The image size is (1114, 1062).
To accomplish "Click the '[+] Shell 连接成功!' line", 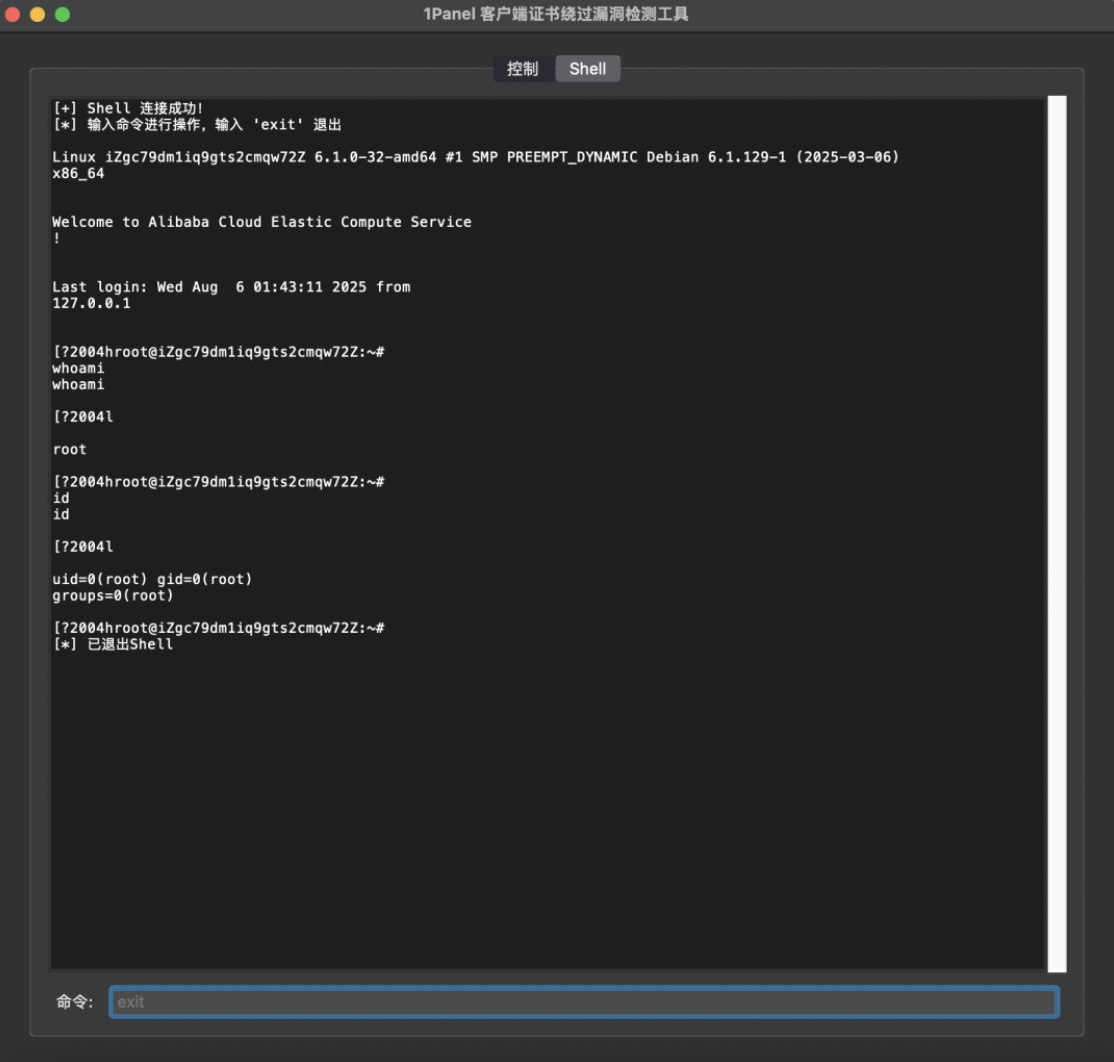I will point(129,108).
